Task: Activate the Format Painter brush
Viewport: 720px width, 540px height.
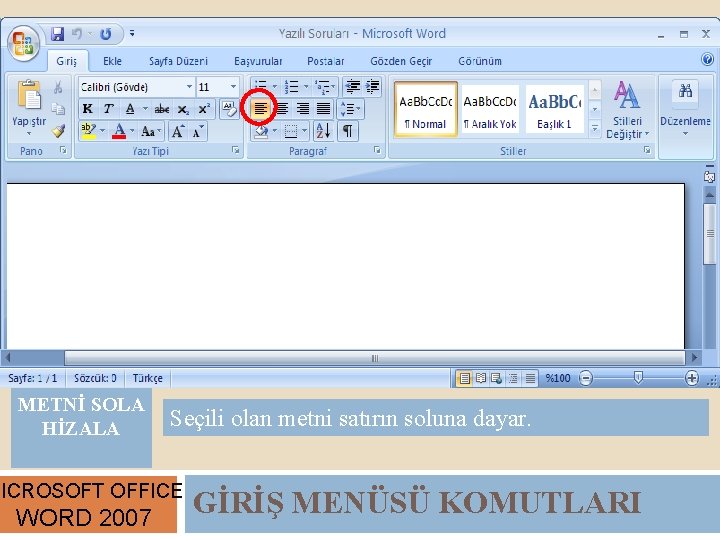Action: 58,131
